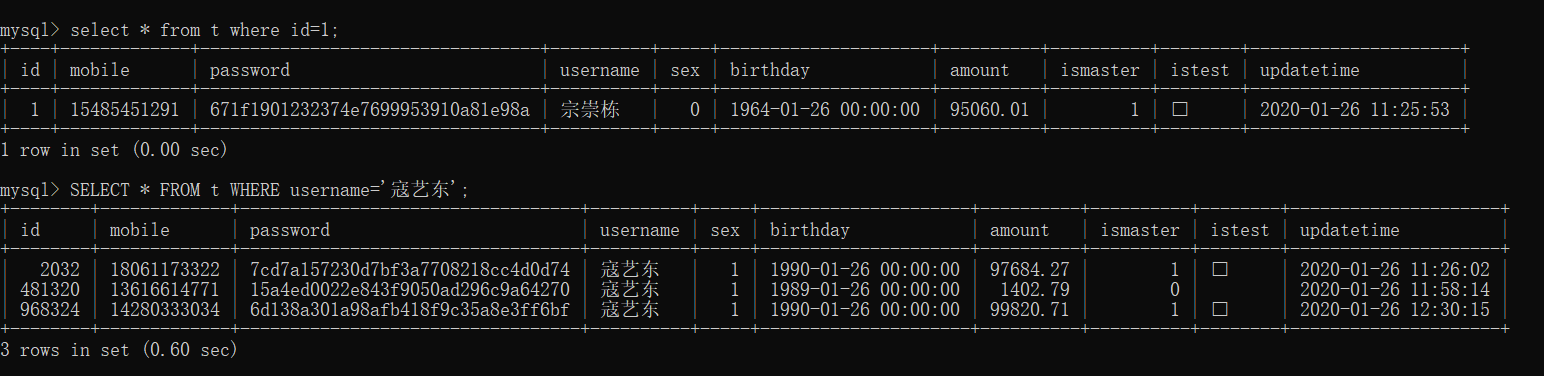Select mobile number 15485451291
The height and width of the screenshot is (376, 1544).
pyautogui.click(x=124, y=110)
